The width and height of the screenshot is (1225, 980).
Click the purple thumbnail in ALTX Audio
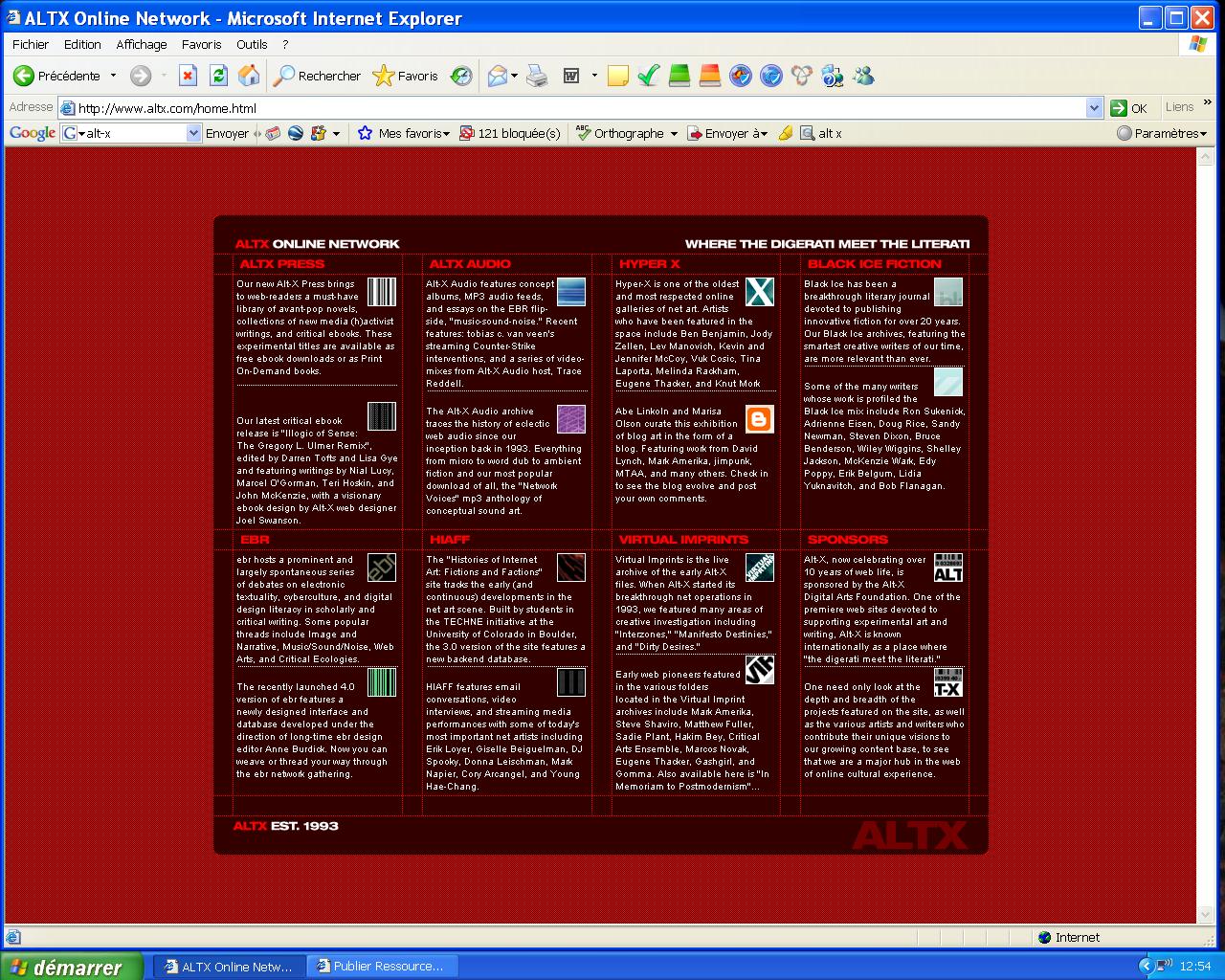coord(571,419)
